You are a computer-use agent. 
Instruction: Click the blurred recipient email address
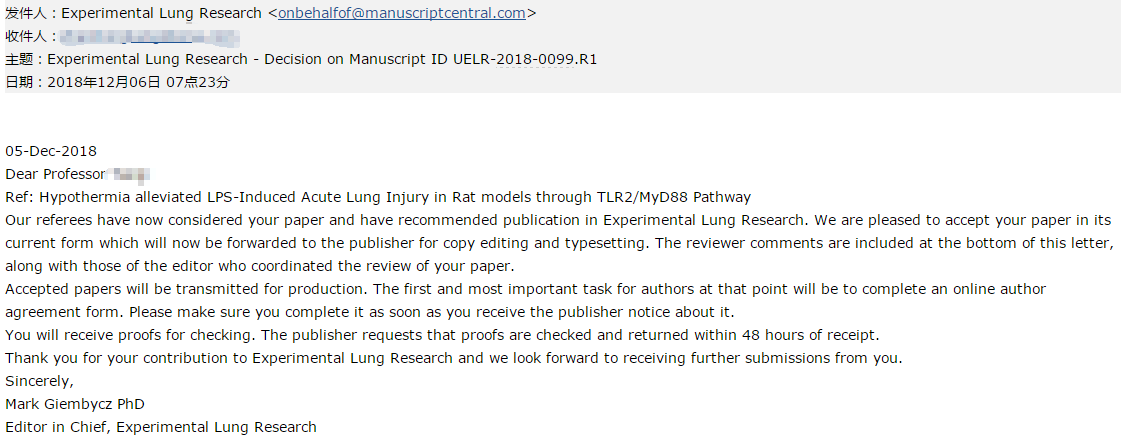click(150, 37)
